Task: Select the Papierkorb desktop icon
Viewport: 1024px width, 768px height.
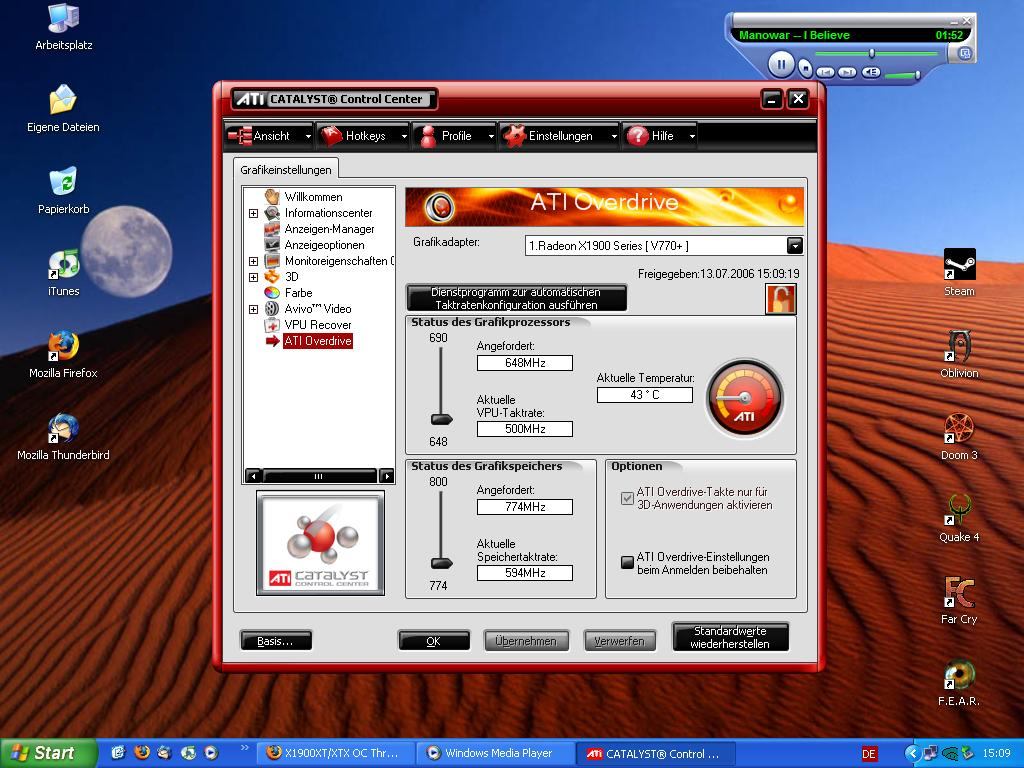Action: [63, 191]
